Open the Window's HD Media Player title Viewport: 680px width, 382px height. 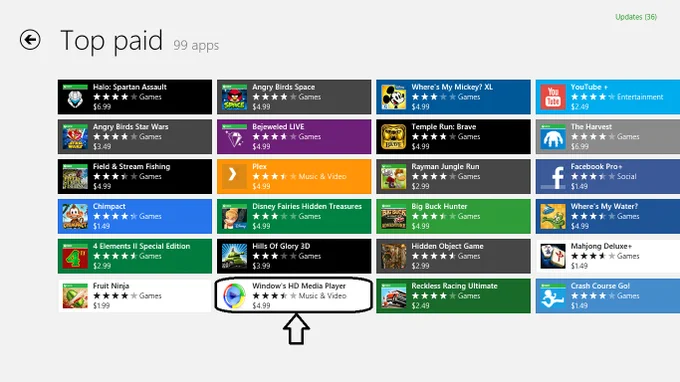coord(299,286)
